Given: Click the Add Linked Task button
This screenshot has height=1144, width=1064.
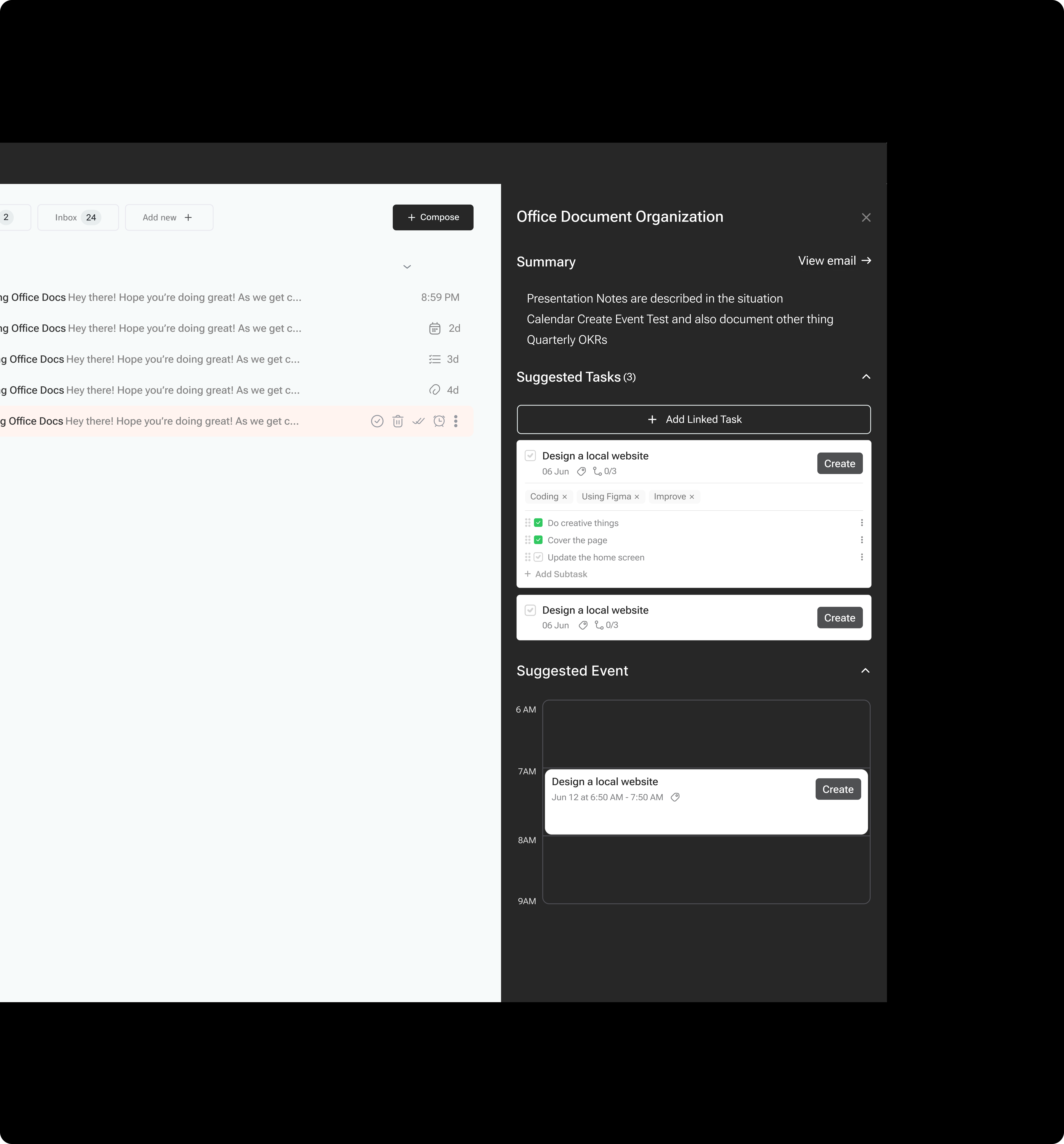Looking at the screenshot, I should tap(693, 419).
